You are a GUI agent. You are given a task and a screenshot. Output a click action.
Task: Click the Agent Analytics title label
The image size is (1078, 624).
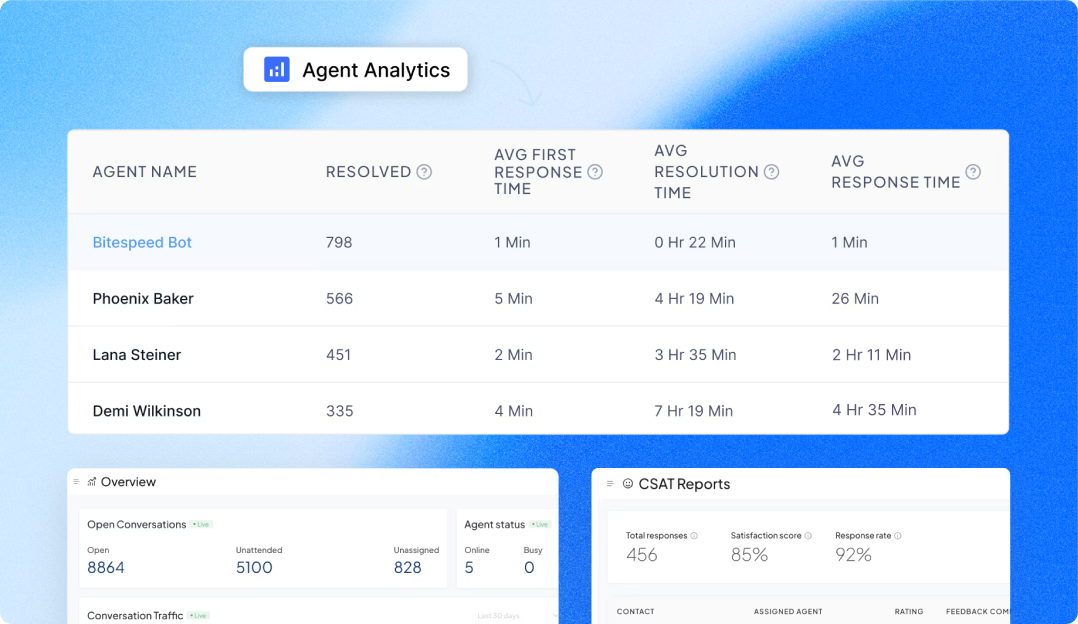click(376, 70)
